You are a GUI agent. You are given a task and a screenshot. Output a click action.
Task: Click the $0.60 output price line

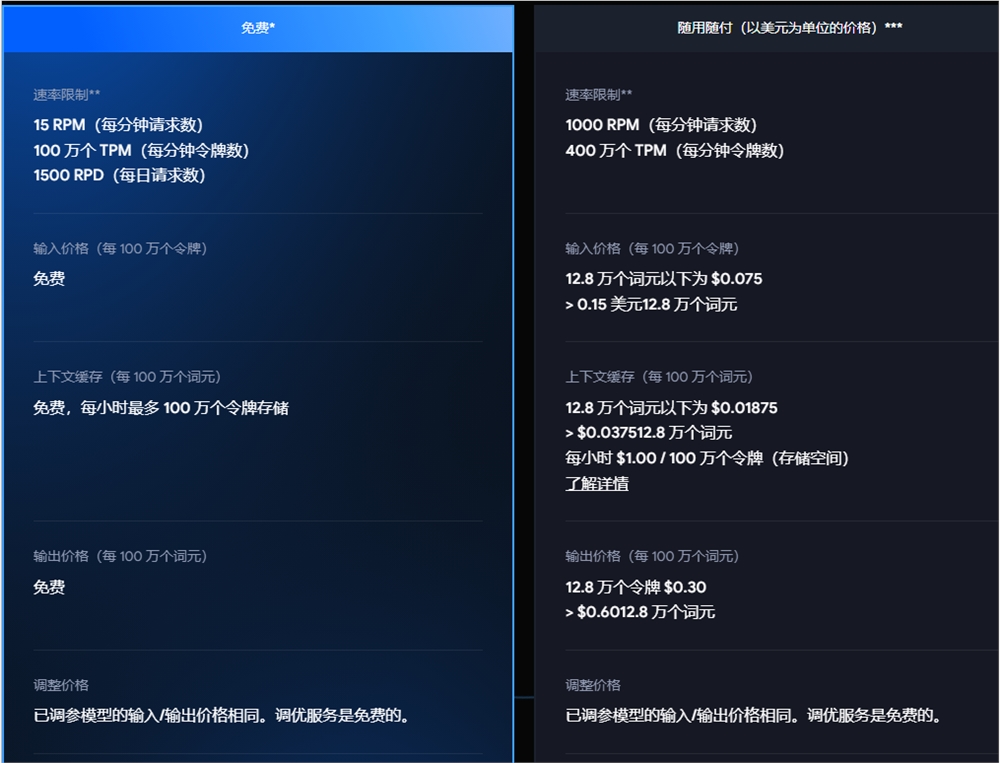pyautogui.click(x=640, y=612)
